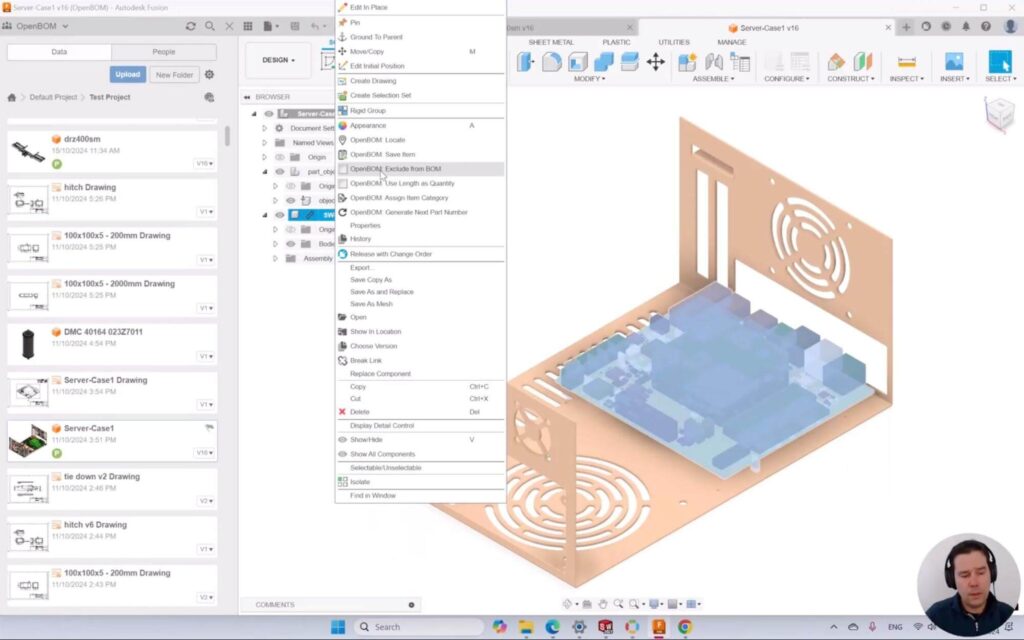
Task: Go to Default Project breadcrumb link
Action: click(54, 97)
